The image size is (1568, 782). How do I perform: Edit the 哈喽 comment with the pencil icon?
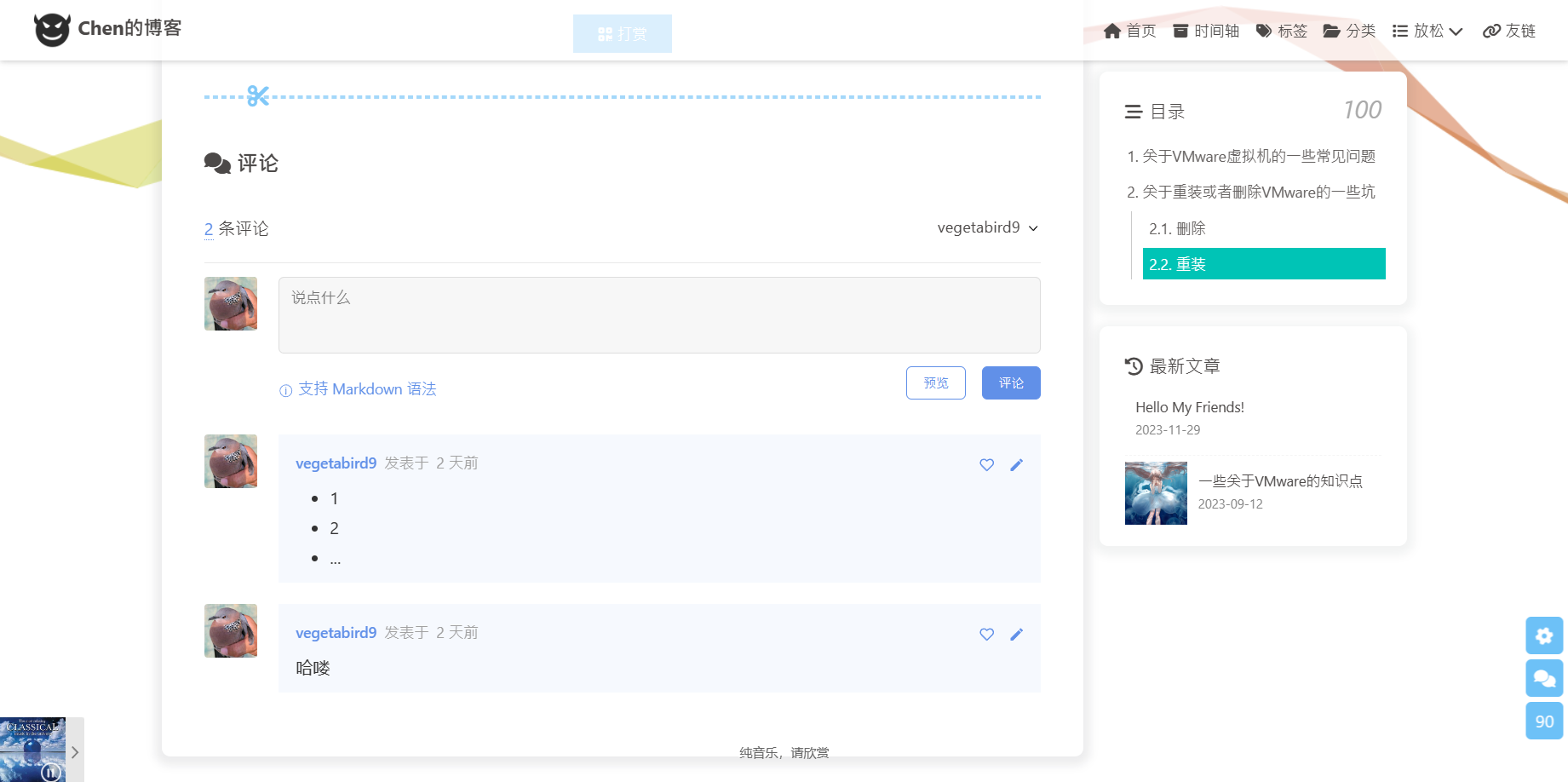1016,635
